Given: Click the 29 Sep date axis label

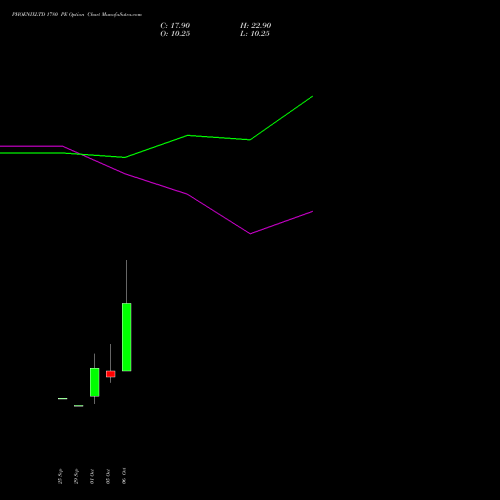Looking at the screenshot, I should (x=76, y=476).
